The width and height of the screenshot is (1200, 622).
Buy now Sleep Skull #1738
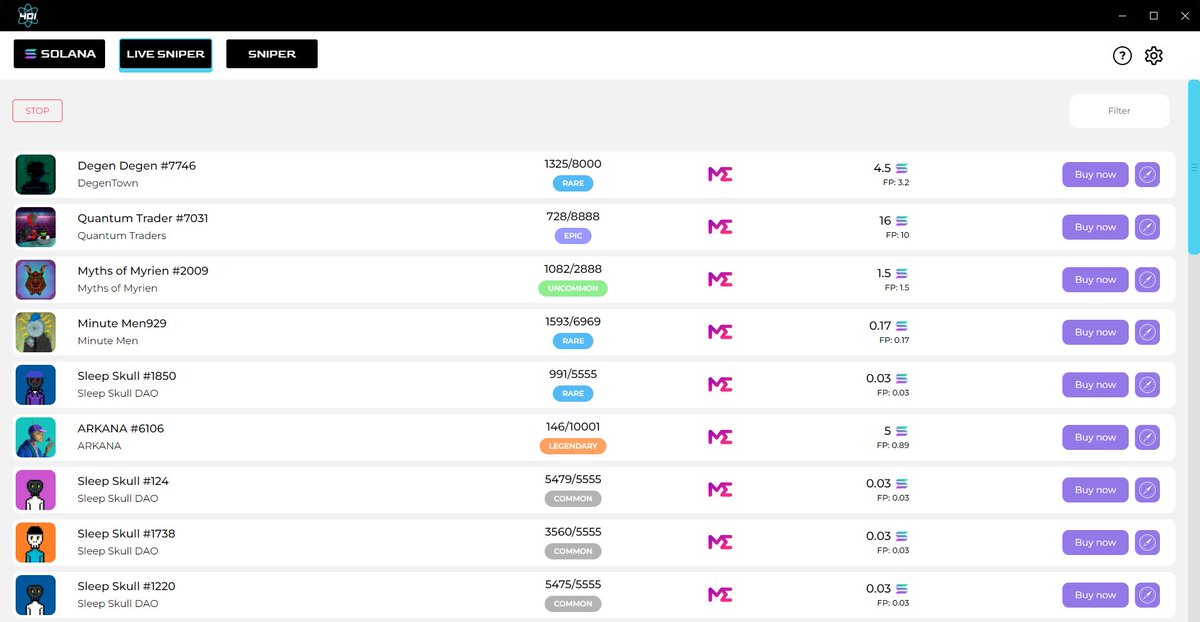pos(1095,542)
